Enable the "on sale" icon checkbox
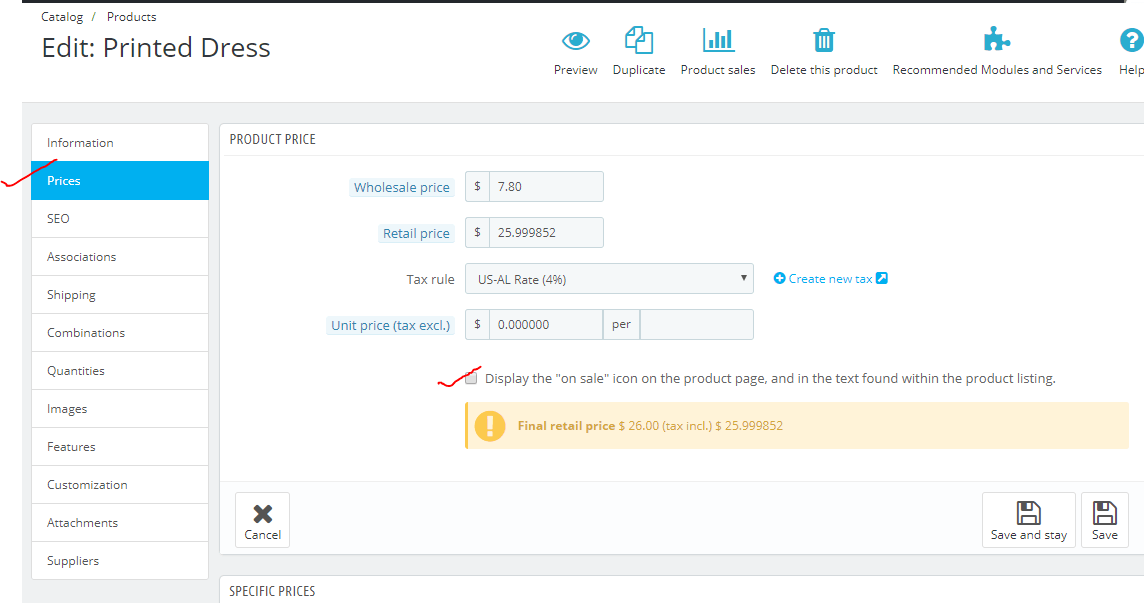The height and width of the screenshot is (603, 1144). [x=471, y=378]
